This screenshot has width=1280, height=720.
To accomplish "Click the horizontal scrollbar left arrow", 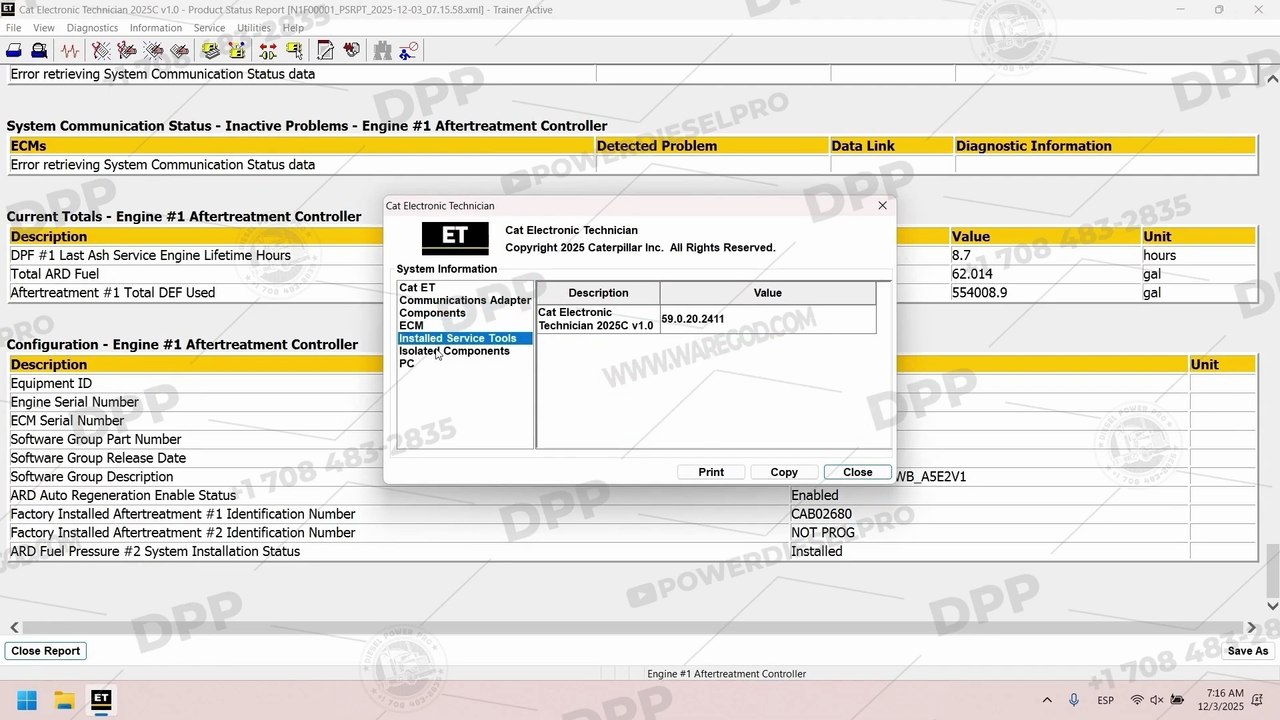I will [14, 627].
